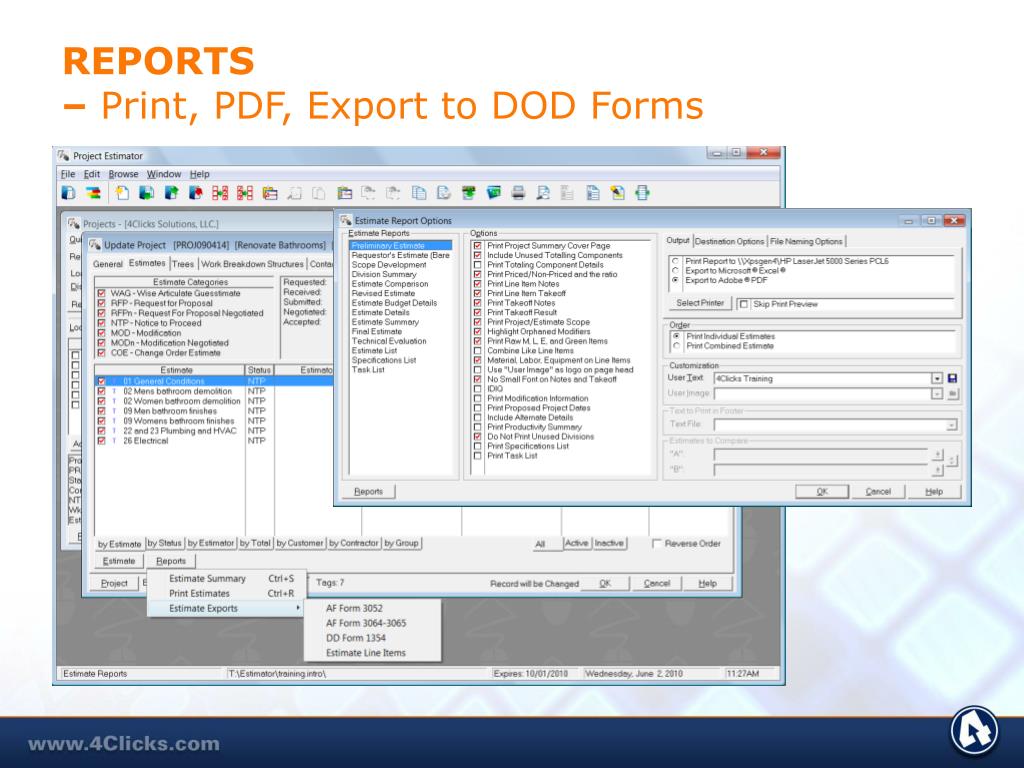This screenshot has height=768, width=1024.
Task: Click the print preview magnifier toolbar icon
Action: pyautogui.click(x=543, y=193)
